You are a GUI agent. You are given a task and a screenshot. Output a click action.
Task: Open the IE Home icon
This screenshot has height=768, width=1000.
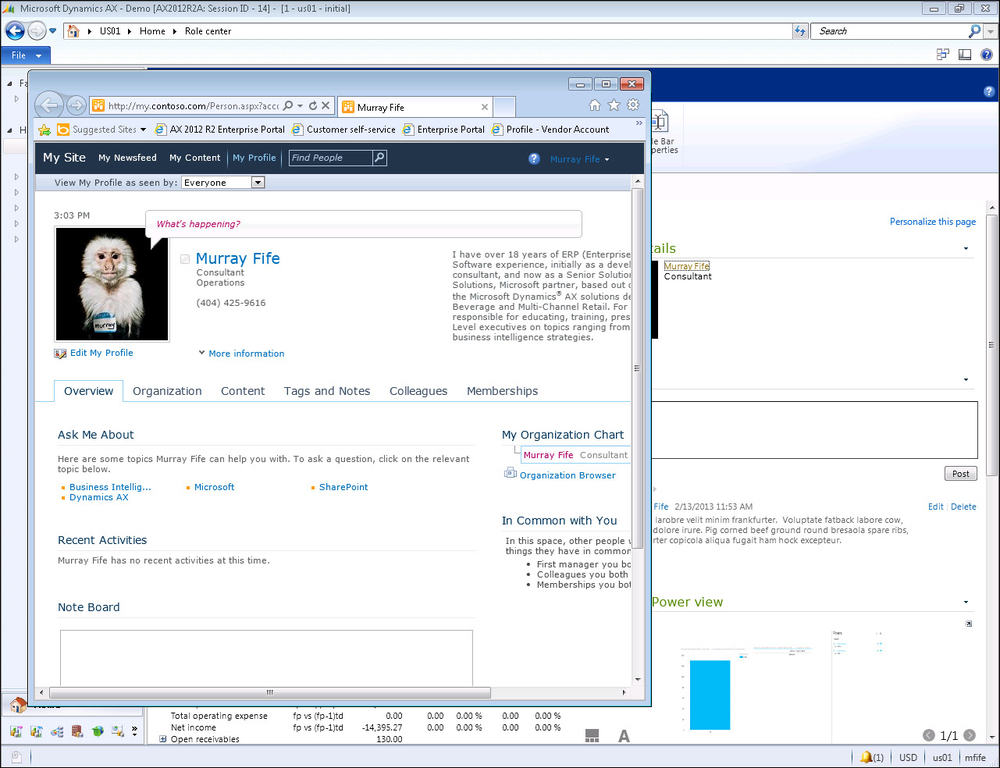(594, 105)
